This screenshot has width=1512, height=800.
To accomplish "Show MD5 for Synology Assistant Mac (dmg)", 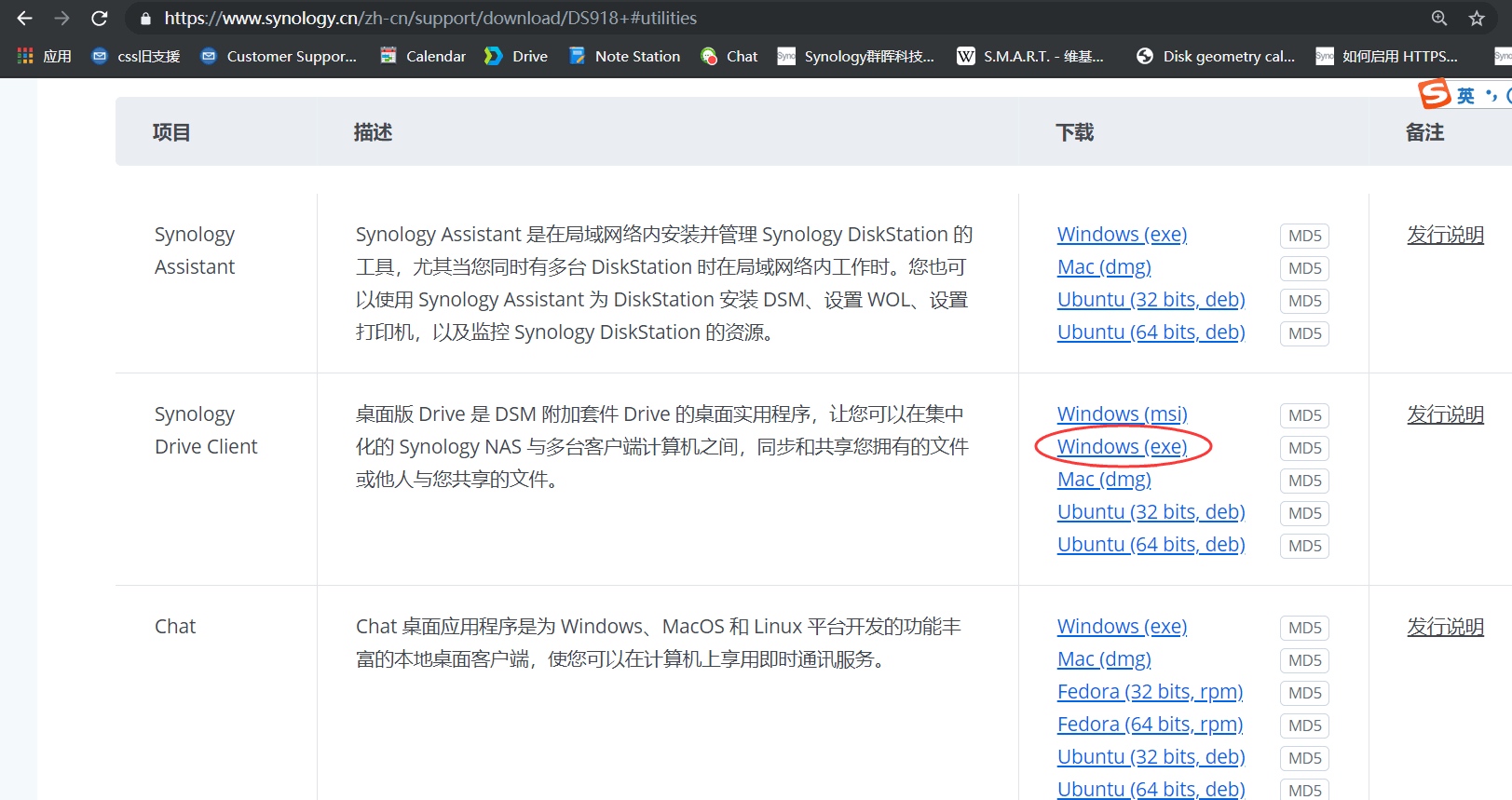I will point(1304,268).
